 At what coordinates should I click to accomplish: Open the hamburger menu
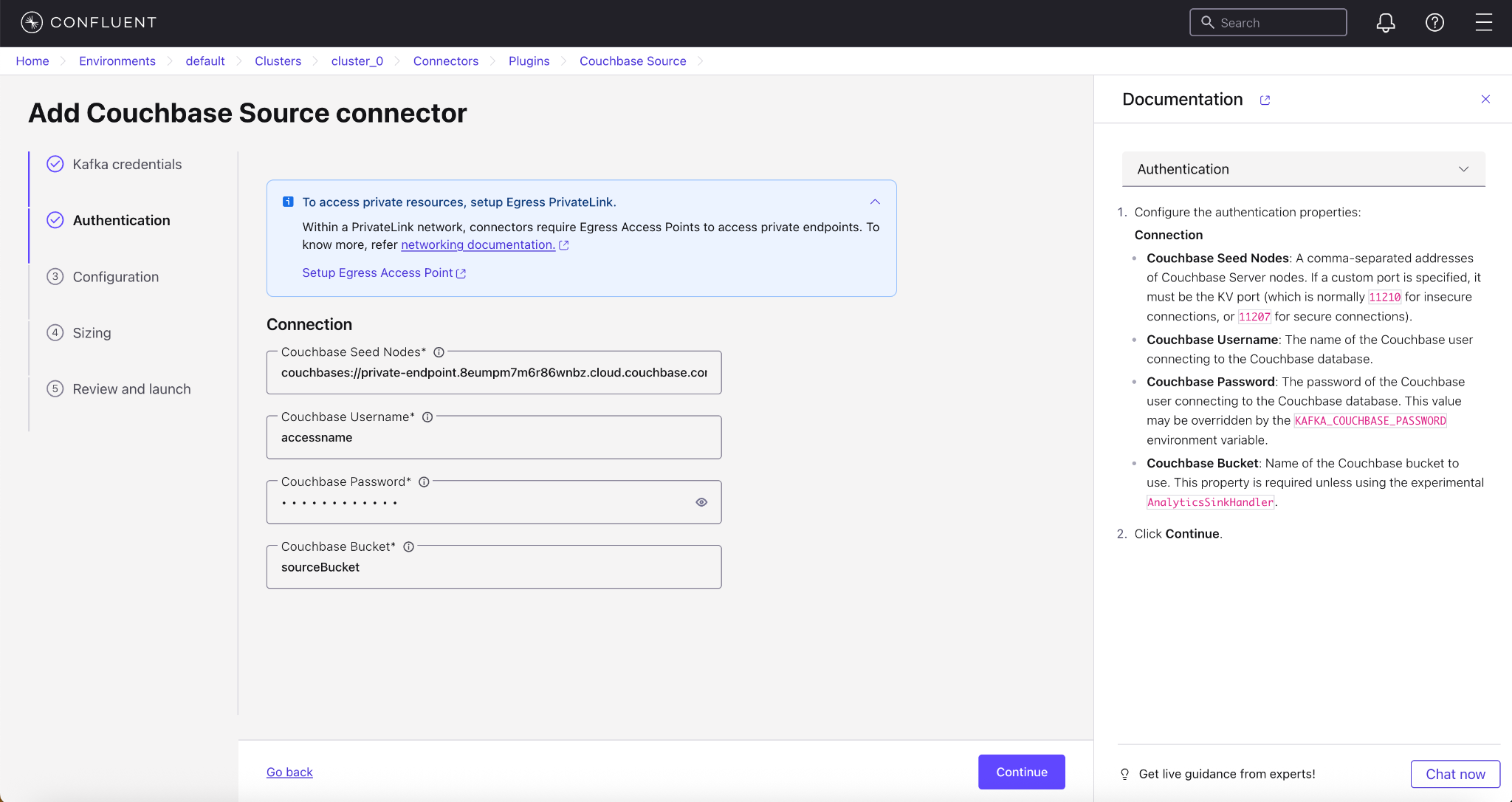(1483, 23)
